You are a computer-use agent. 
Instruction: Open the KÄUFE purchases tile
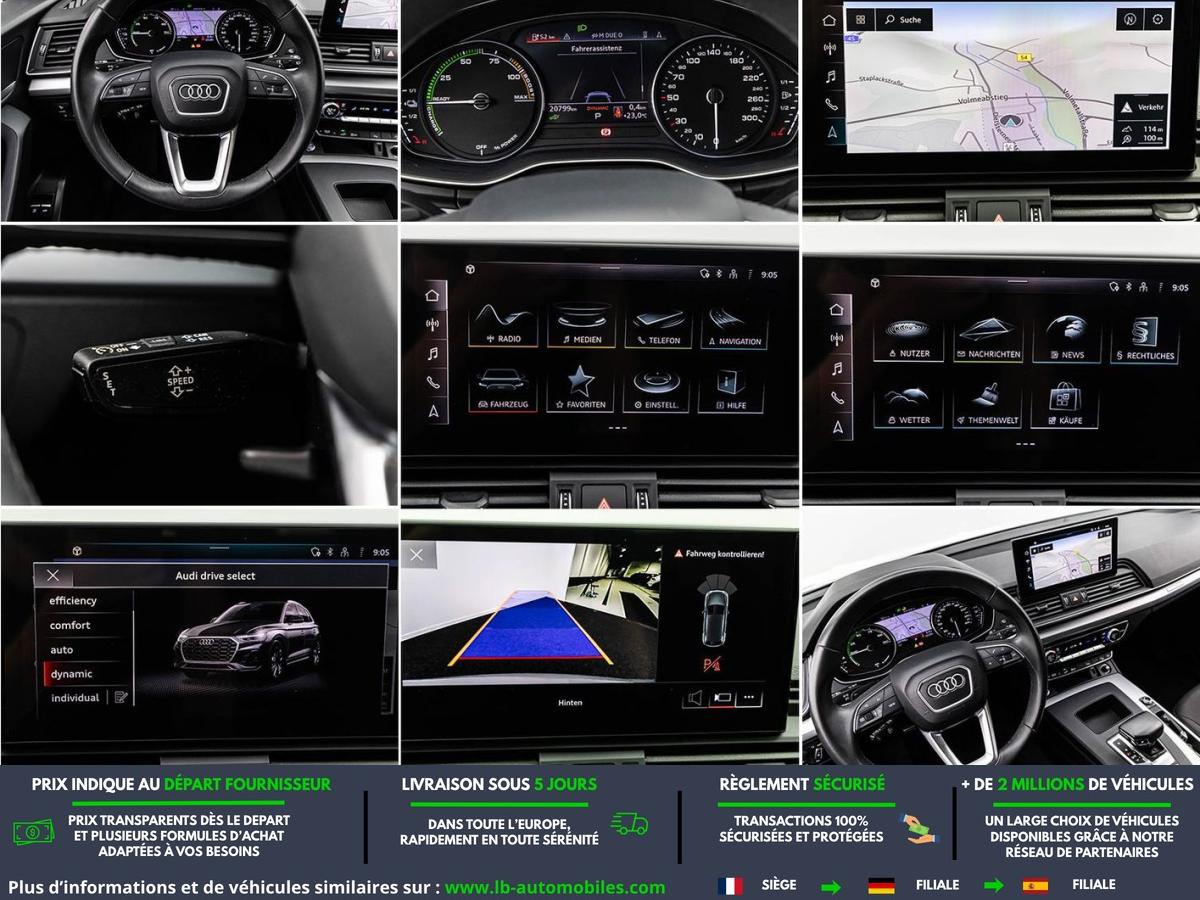1066,405
